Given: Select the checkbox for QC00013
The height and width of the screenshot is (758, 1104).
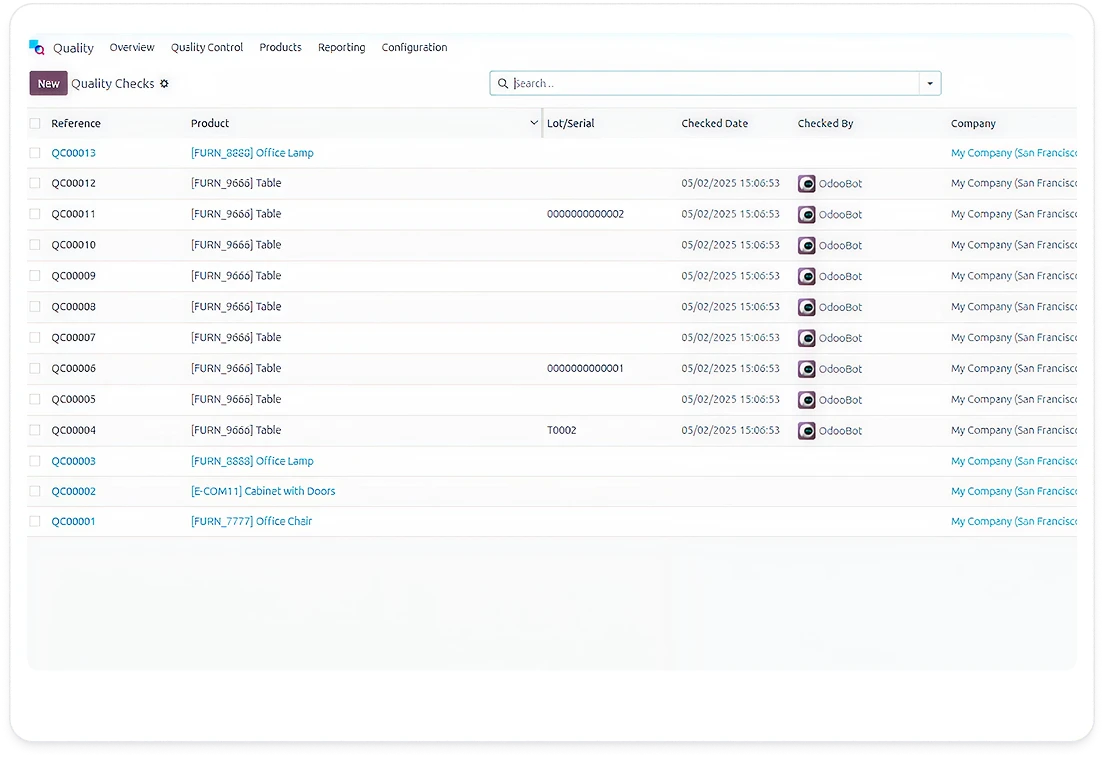Looking at the screenshot, I should pos(35,154).
